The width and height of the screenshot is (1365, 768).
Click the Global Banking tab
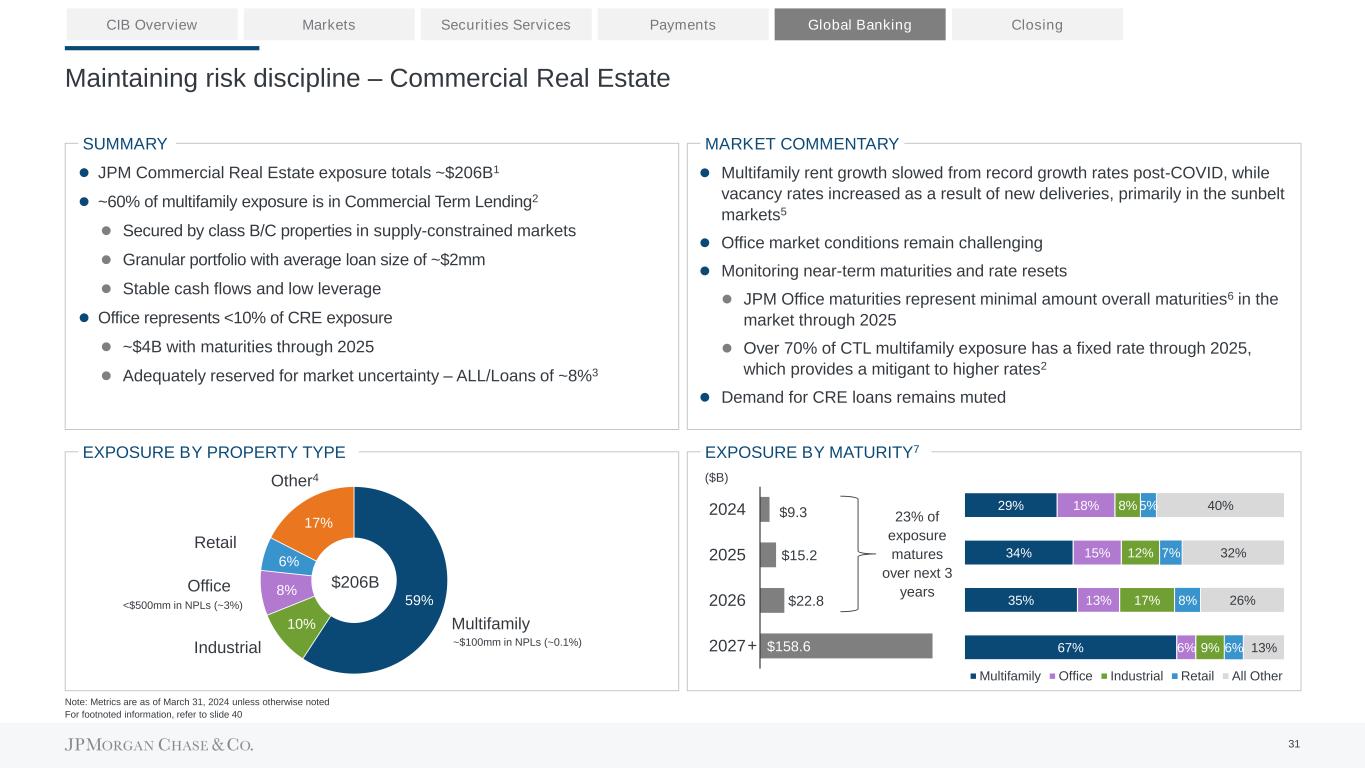860,24
